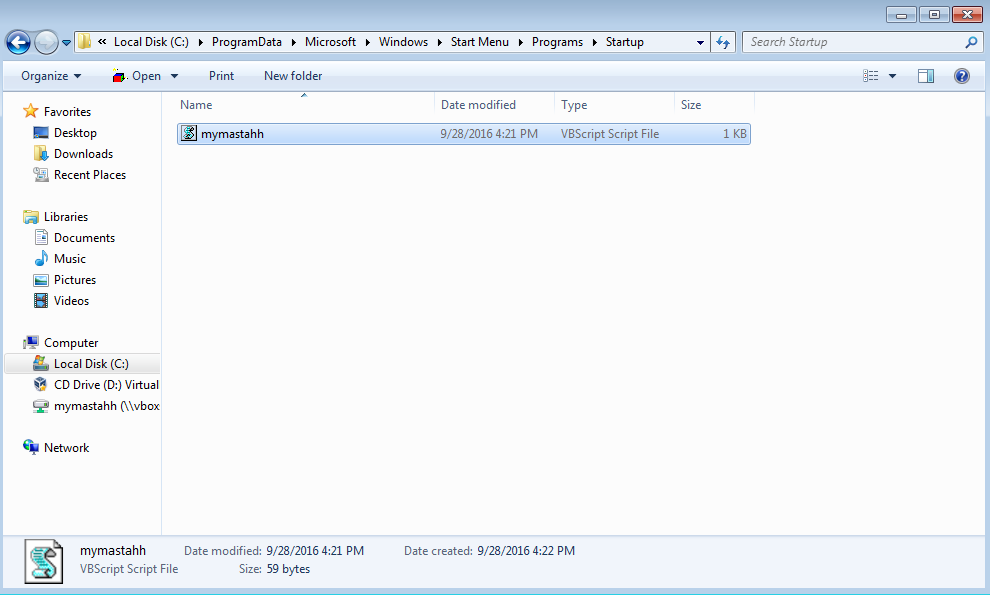Screen dimensions: 990x595
Task: Navigate to ProgramData breadcrumb
Action: [x=247, y=42]
